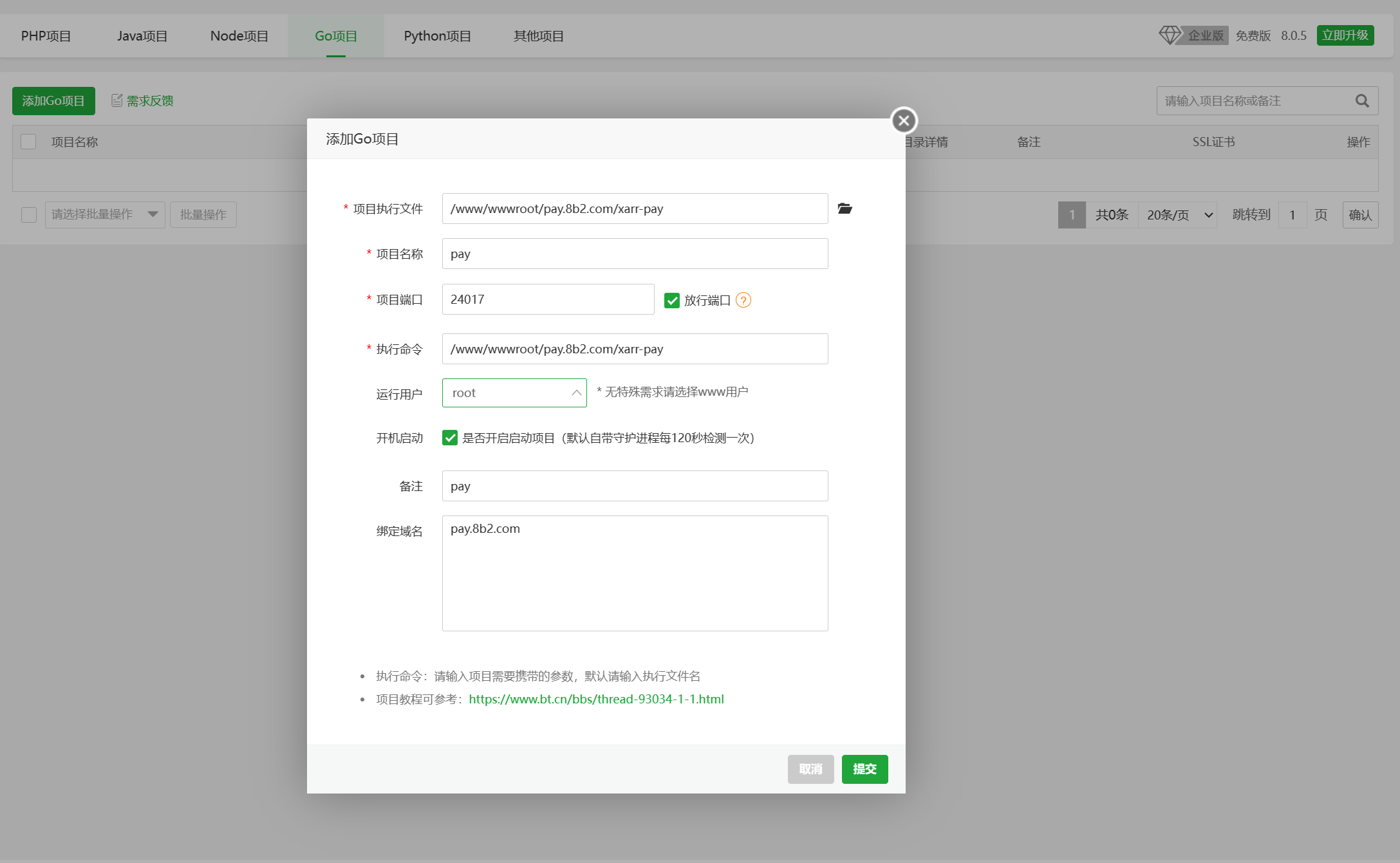1400x863 pixels.
Task: Toggle the select-all checkbox in the table header
Action: coord(28,142)
